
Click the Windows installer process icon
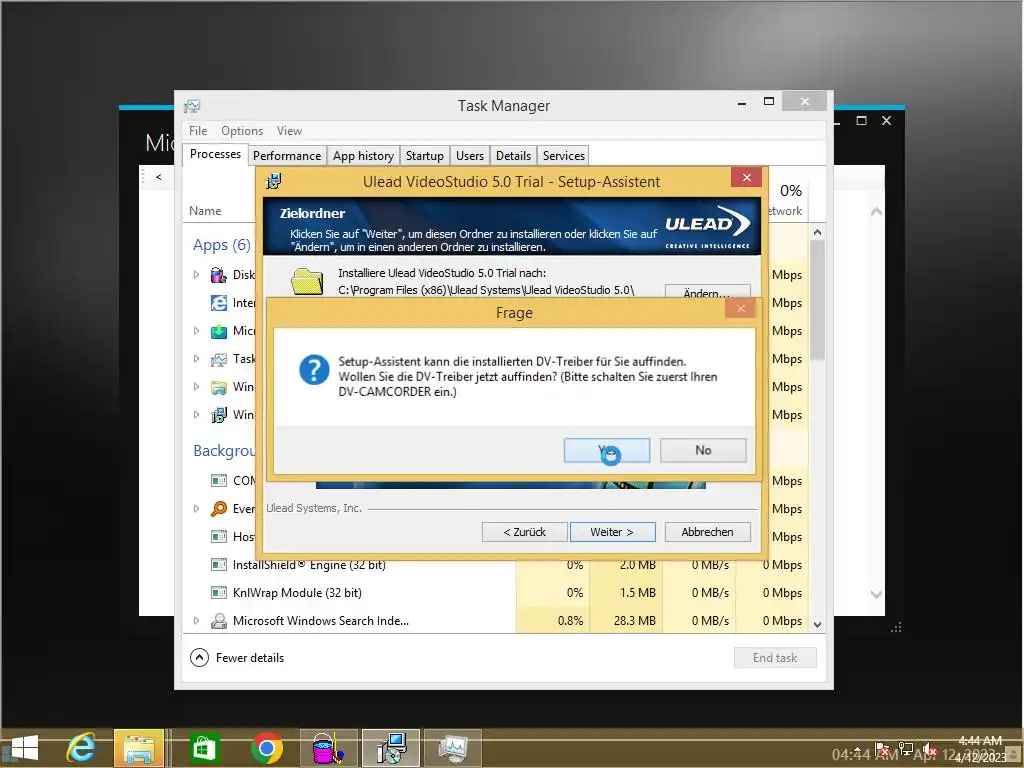coord(219,415)
